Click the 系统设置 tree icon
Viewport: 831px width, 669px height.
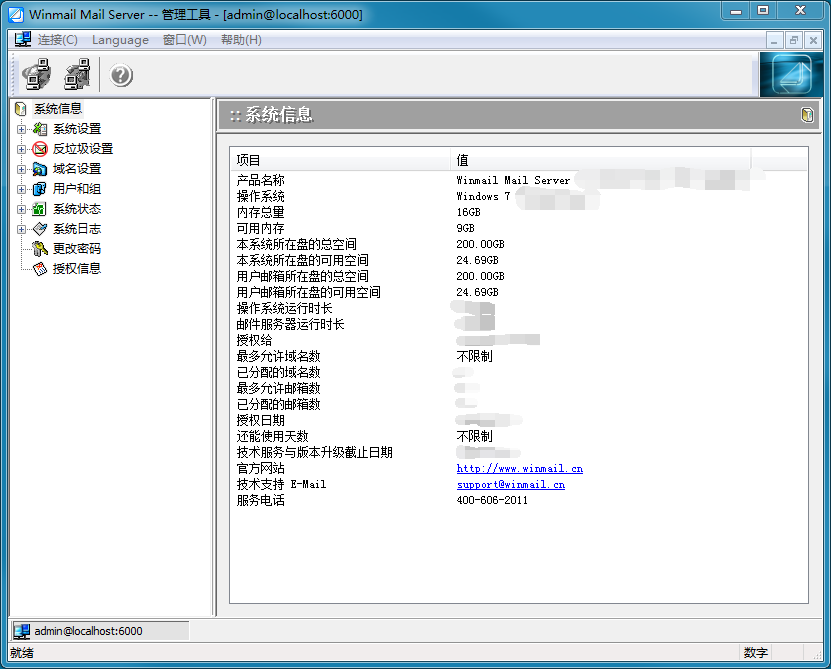[x=40, y=129]
